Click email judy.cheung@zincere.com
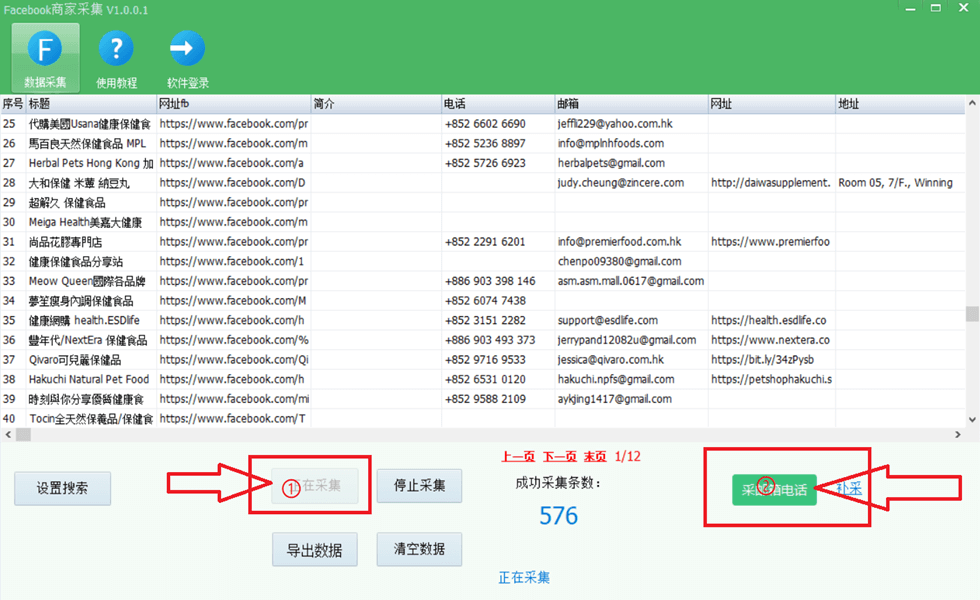The image size is (980, 600). 621,182
